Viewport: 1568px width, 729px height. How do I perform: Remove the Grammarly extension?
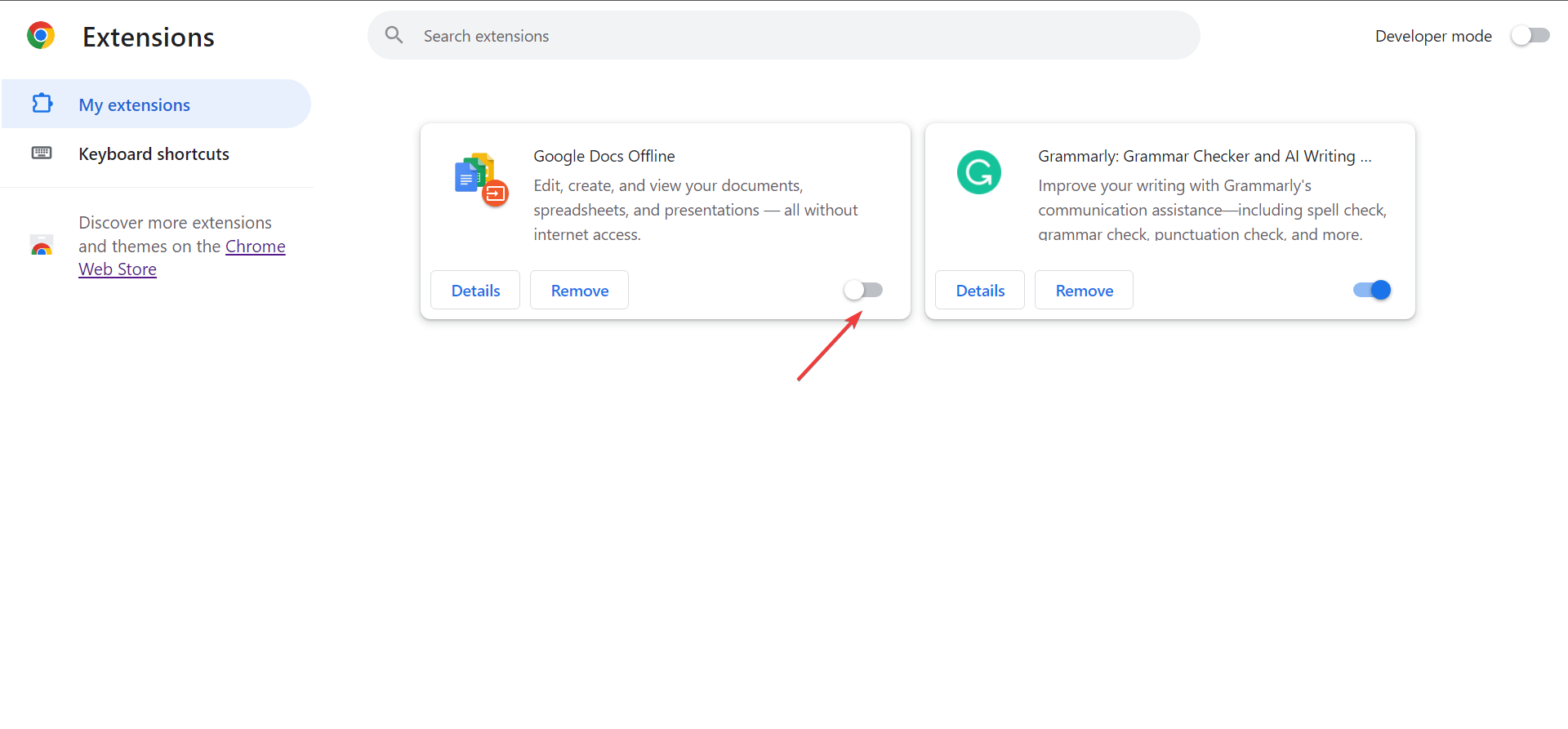click(x=1084, y=290)
